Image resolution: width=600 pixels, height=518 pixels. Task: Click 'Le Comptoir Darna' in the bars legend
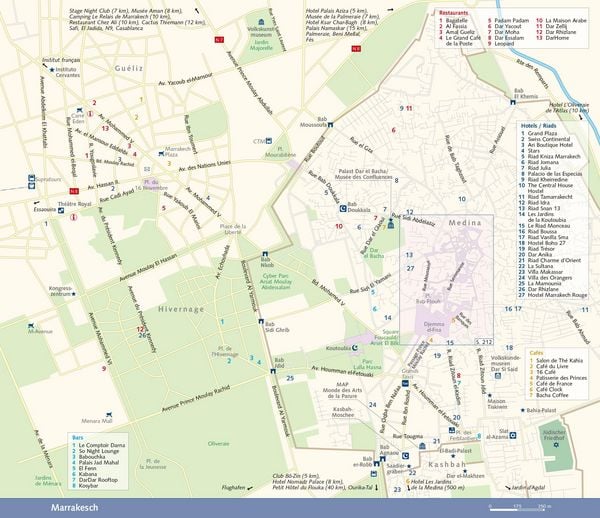click(x=102, y=445)
